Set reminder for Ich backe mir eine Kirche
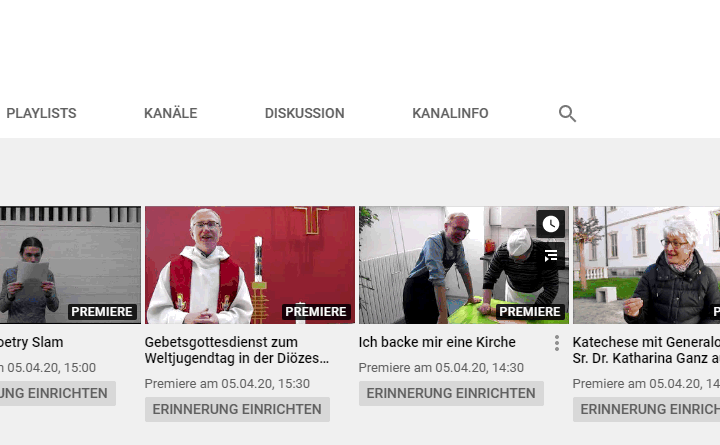 pos(451,393)
